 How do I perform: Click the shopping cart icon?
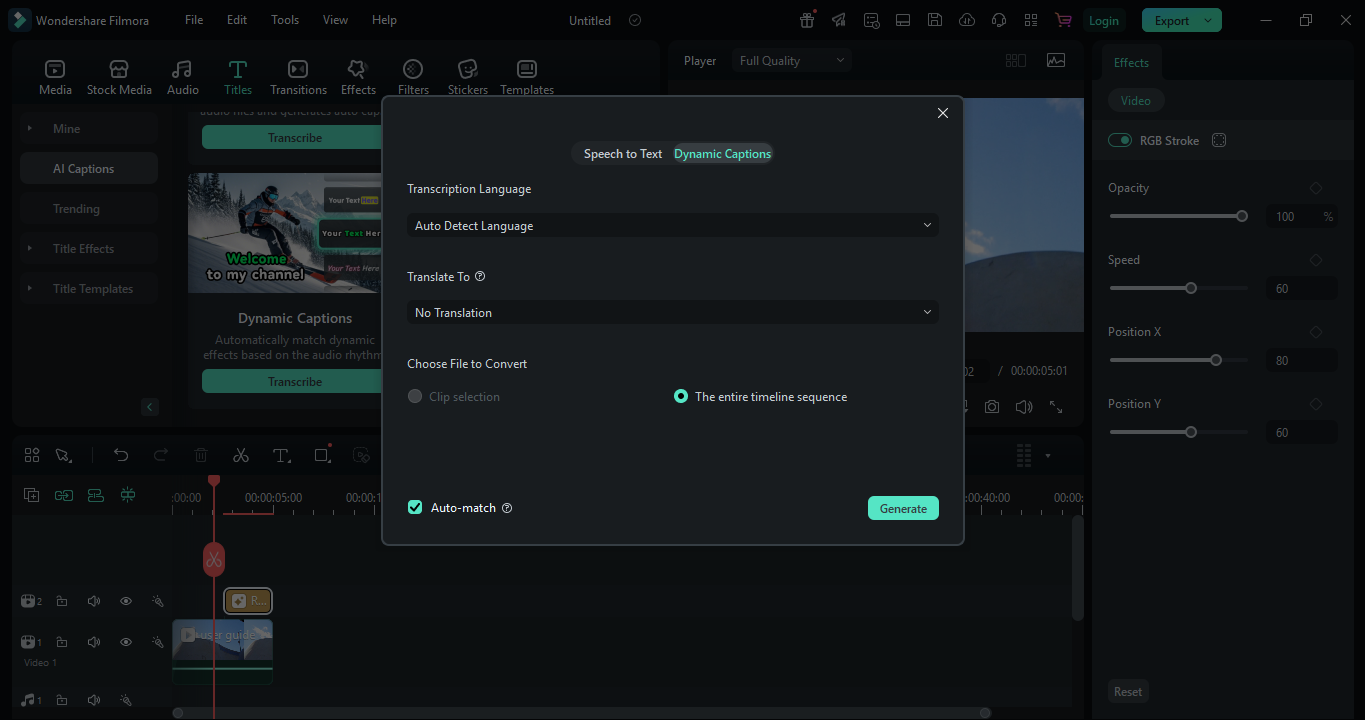click(1063, 20)
